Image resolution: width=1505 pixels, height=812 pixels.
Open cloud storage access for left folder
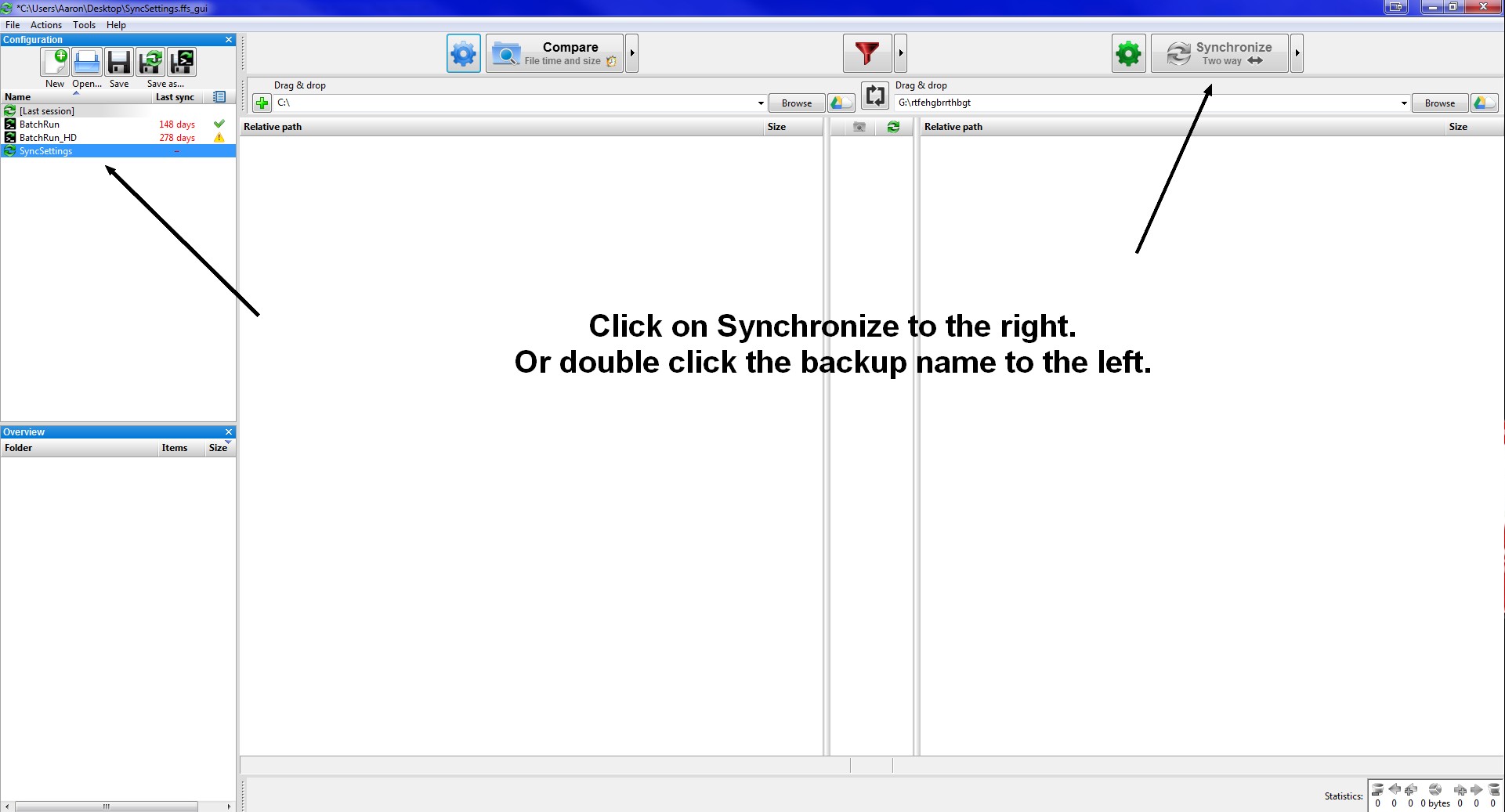click(841, 103)
